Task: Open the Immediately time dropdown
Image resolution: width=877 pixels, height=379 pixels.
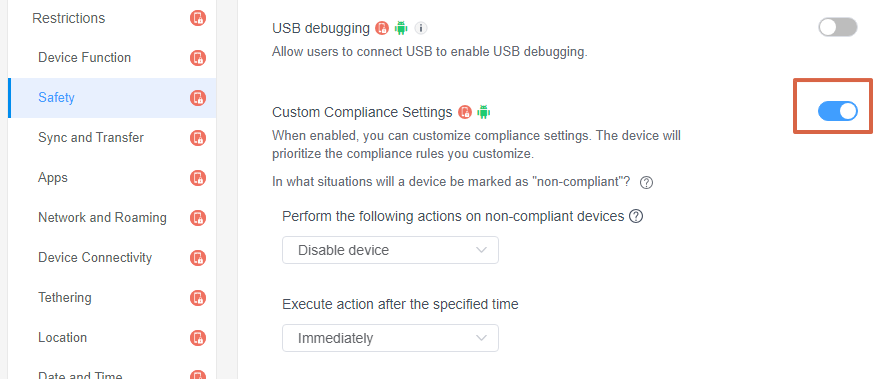Action: pyautogui.click(x=390, y=338)
